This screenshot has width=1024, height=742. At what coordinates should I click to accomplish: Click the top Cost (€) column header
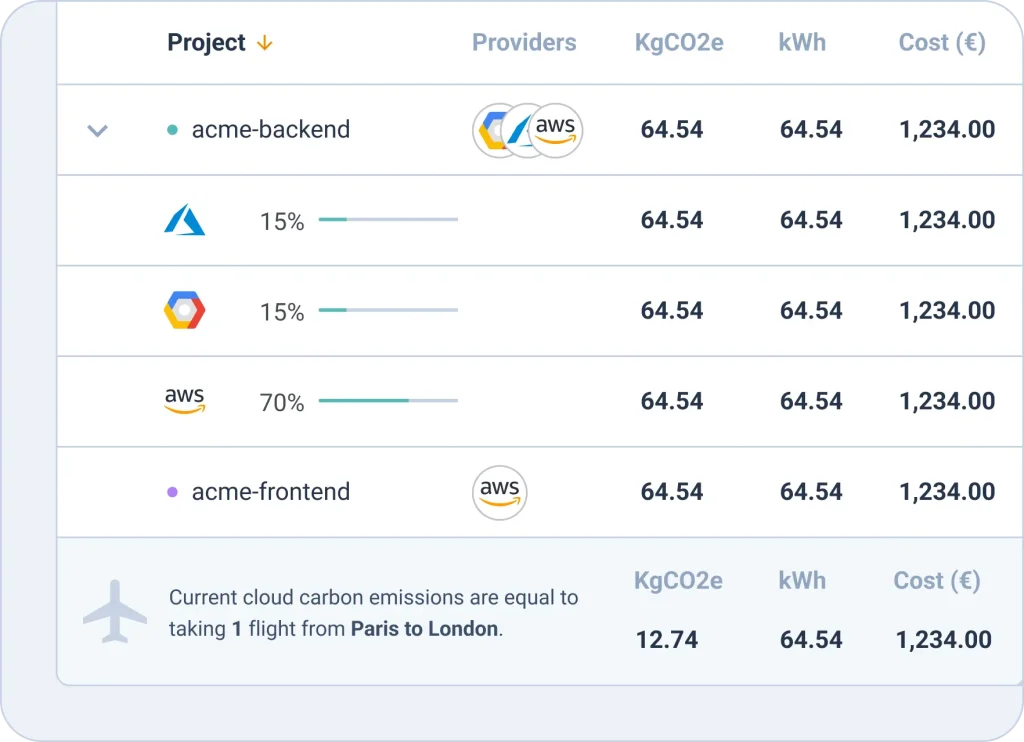942,42
